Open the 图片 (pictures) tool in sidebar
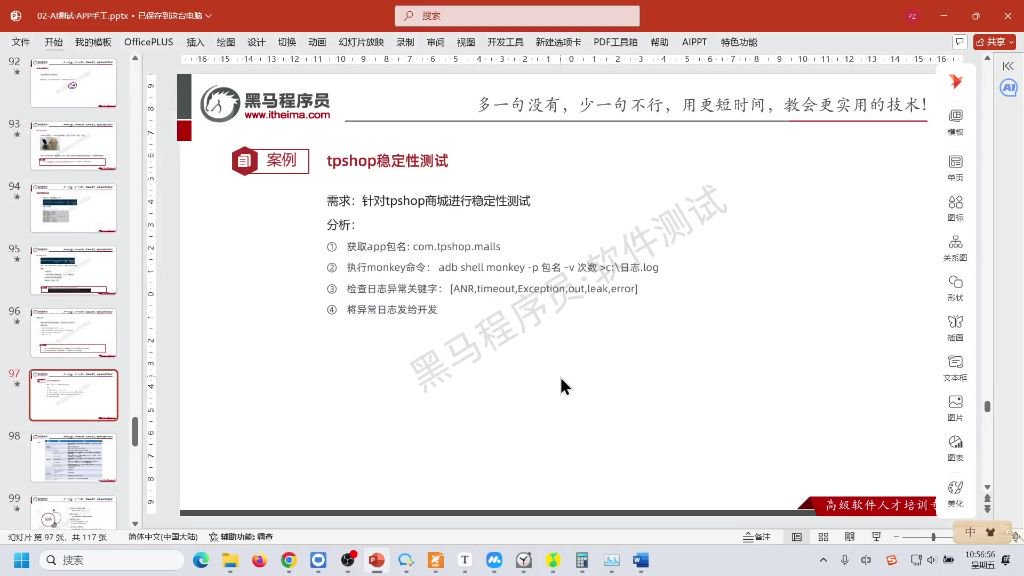Image resolution: width=1024 pixels, height=576 pixels. coord(955,408)
